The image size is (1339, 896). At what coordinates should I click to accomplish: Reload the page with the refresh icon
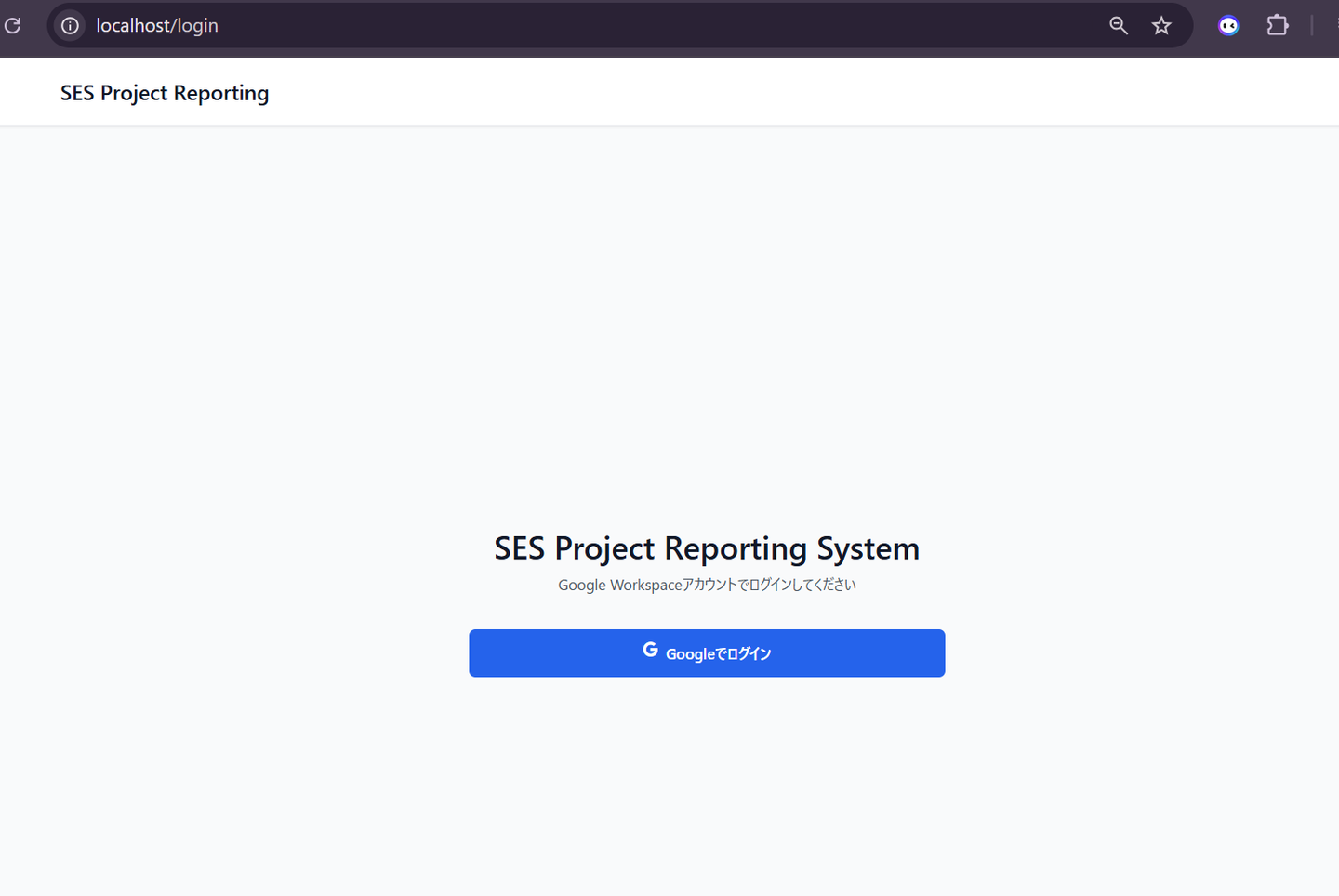[13, 26]
